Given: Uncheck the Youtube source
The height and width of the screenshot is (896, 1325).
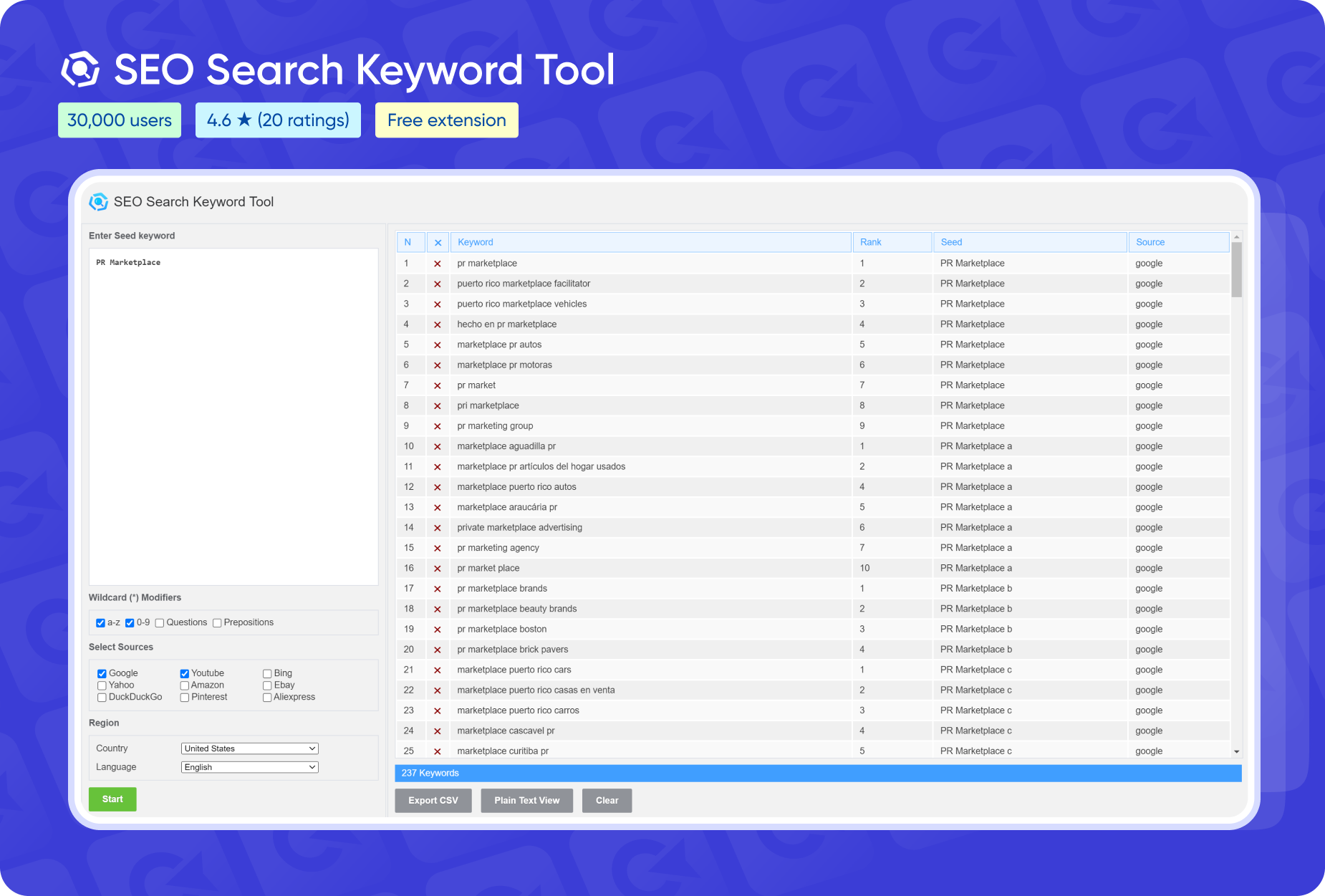Looking at the screenshot, I should (x=184, y=673).
